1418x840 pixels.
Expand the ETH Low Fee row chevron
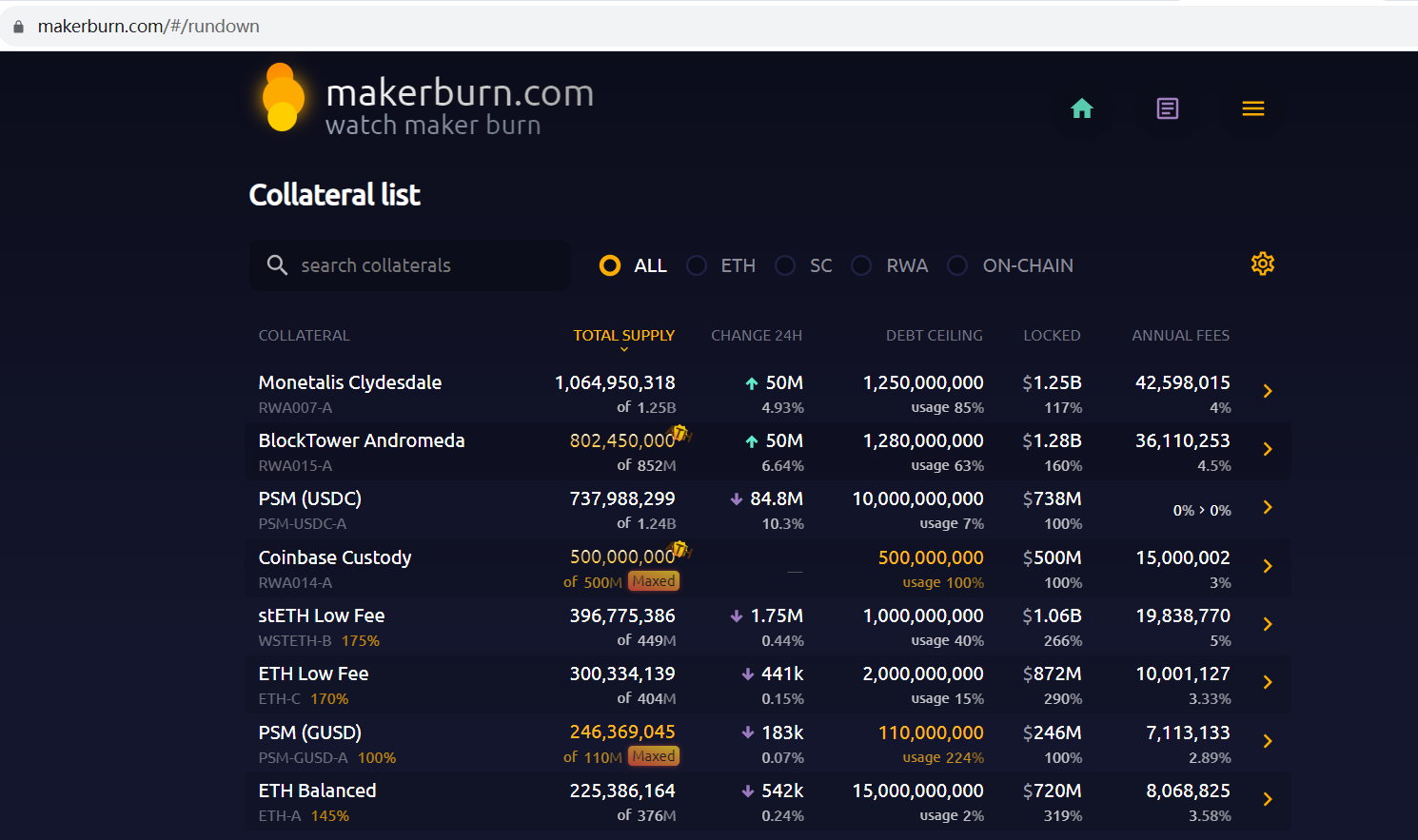[1268, 682]
